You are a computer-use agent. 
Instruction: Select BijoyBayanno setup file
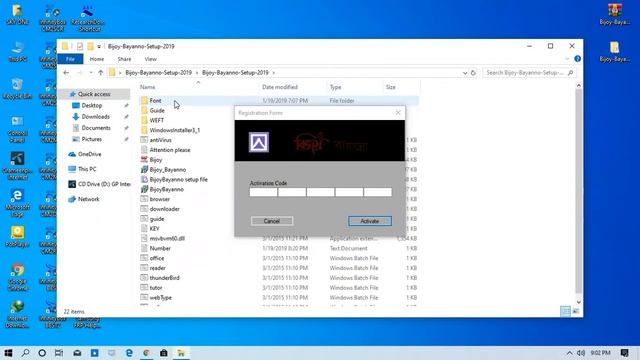178,179
